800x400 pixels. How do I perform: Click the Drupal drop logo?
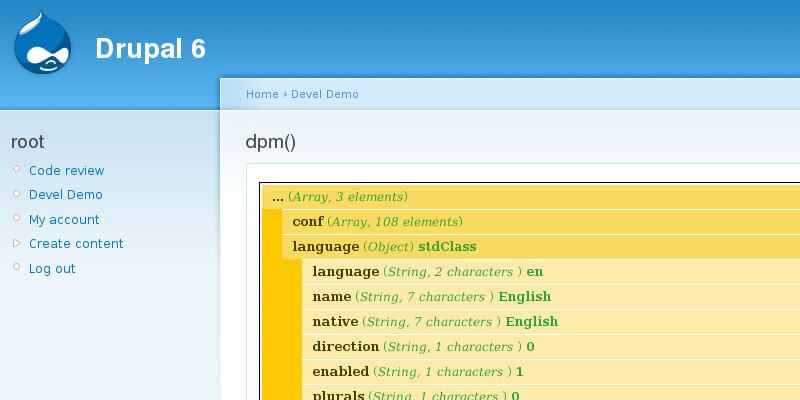tap(42, 44)
